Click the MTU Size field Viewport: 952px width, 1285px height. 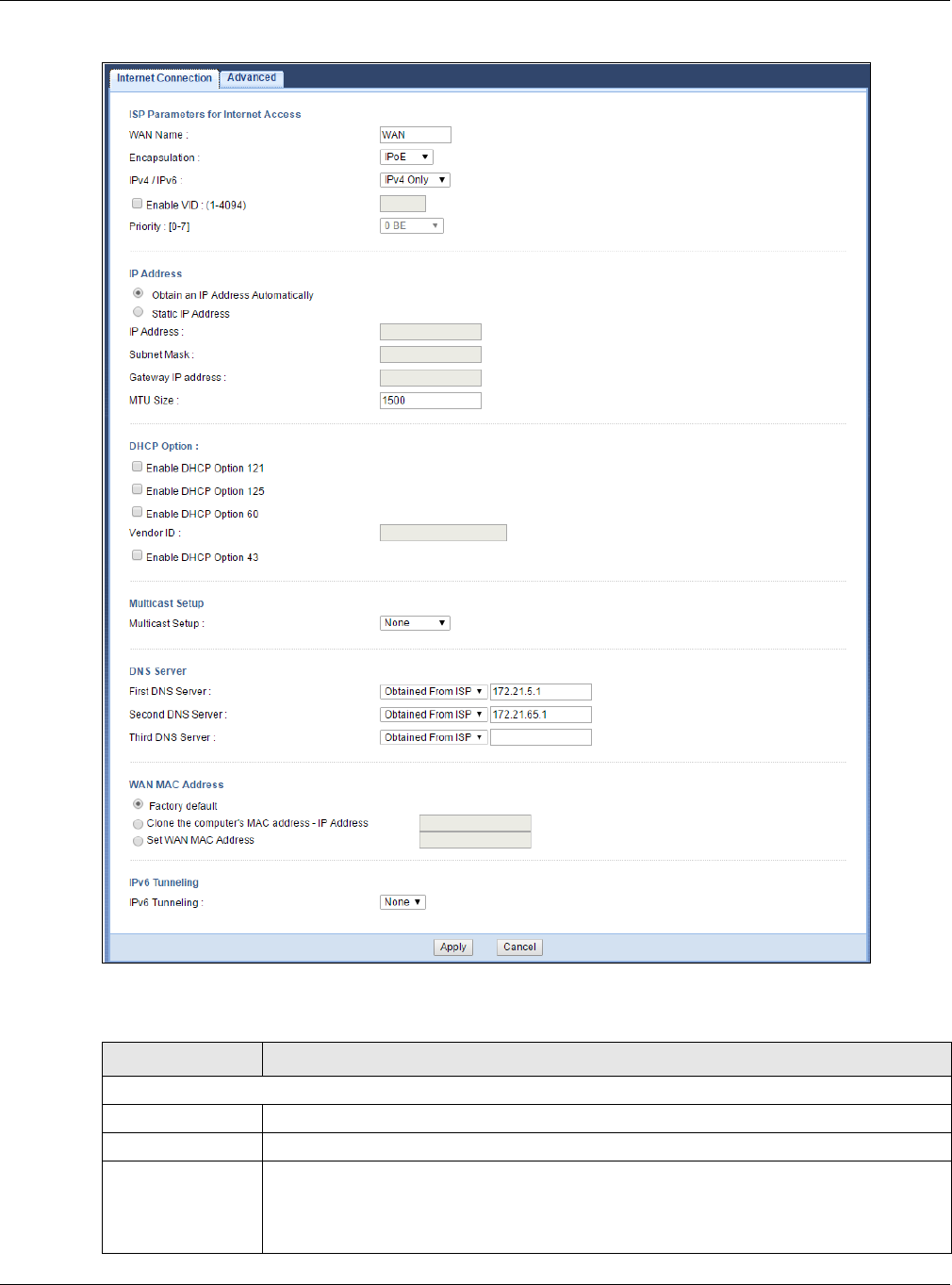[x=430, y=401]
